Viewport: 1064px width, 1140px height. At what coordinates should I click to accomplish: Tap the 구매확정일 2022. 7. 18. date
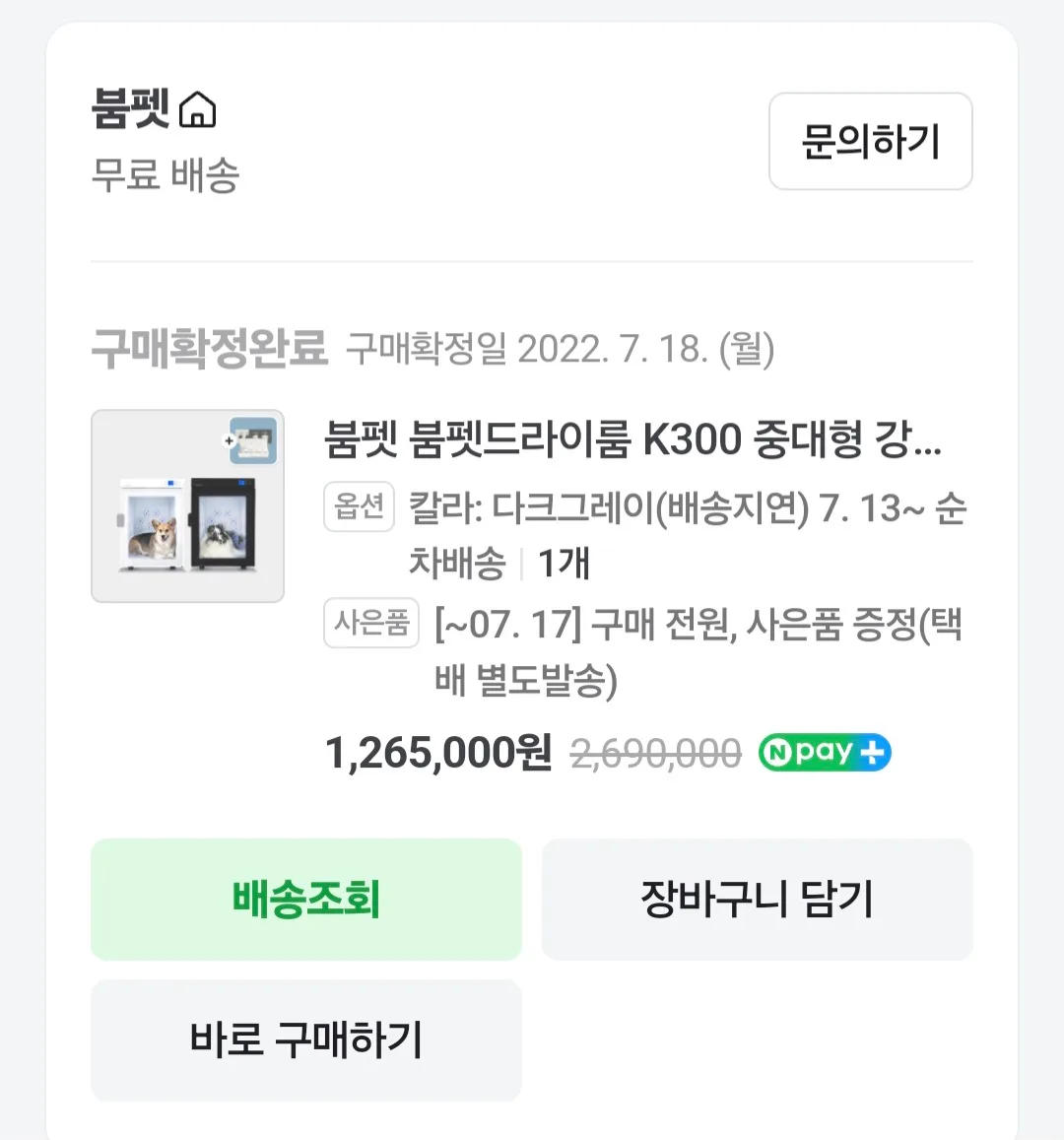coord(561,349)
